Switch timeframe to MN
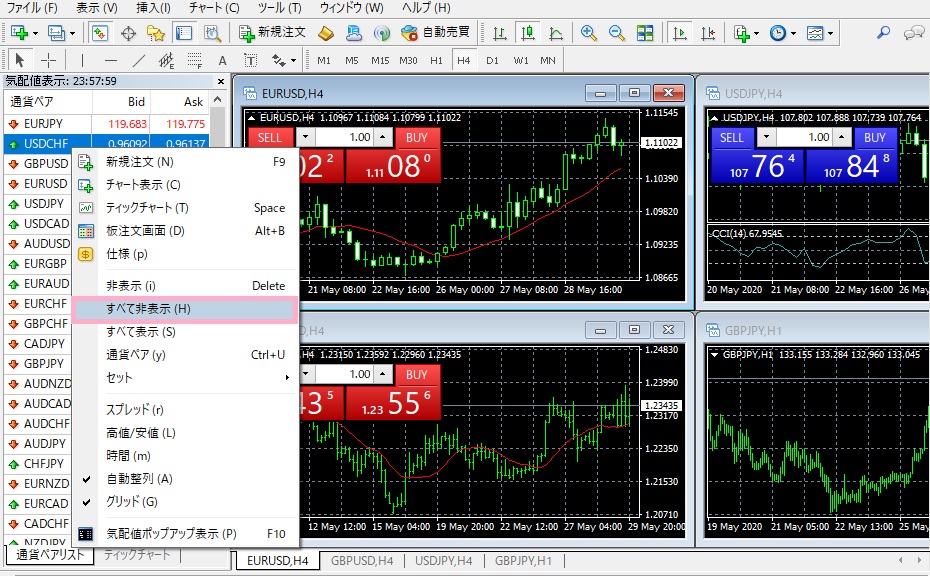Image resolution: width=930 pixels, height=576 pixels. click(x=548, y=60)
